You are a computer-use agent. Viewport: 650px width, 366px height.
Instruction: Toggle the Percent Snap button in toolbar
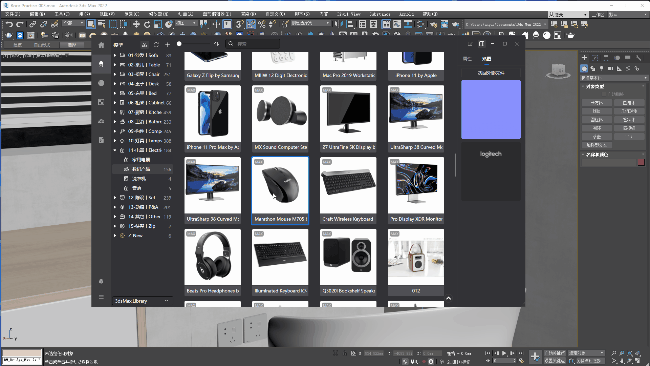pos(262,24)
